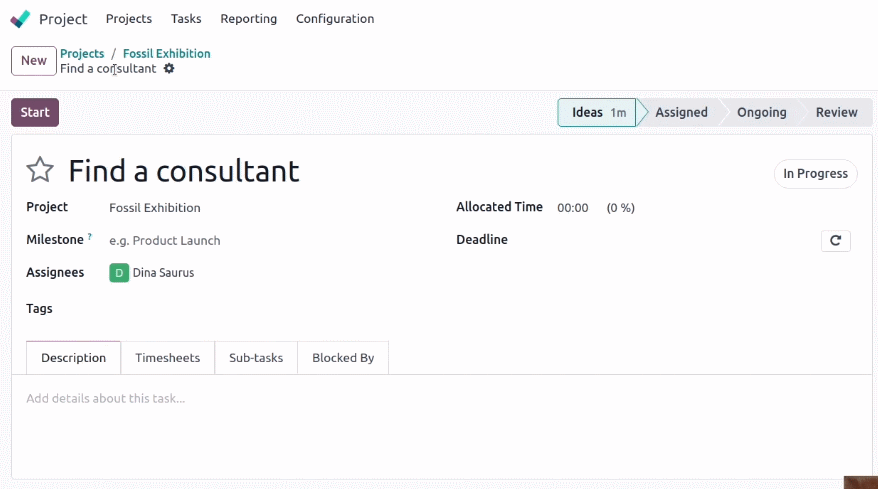878x489 pixels.
Task: Open the Milestone dropdown field
Action: coord(269,241)
